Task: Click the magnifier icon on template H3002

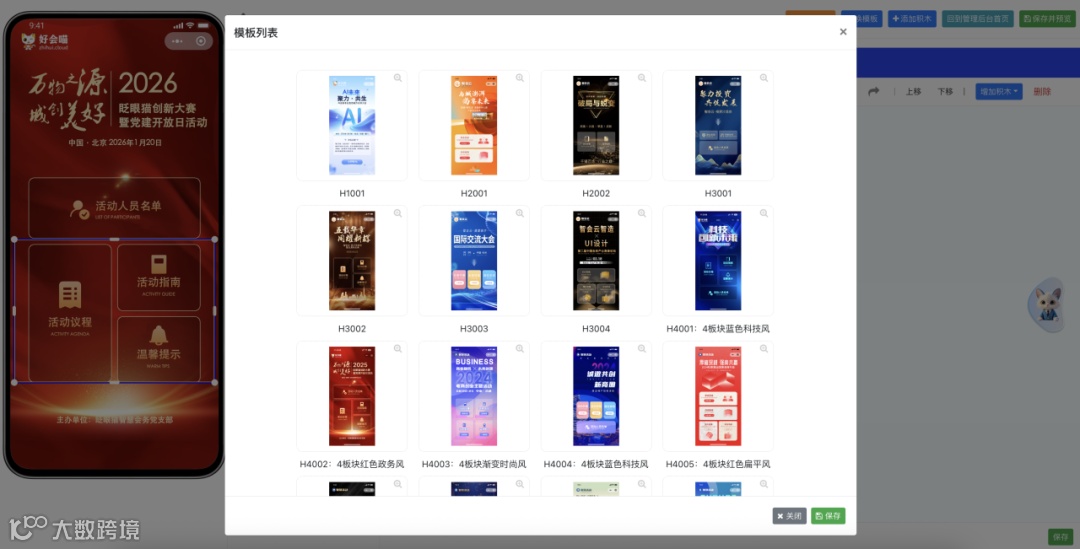Action: (397, 214)
